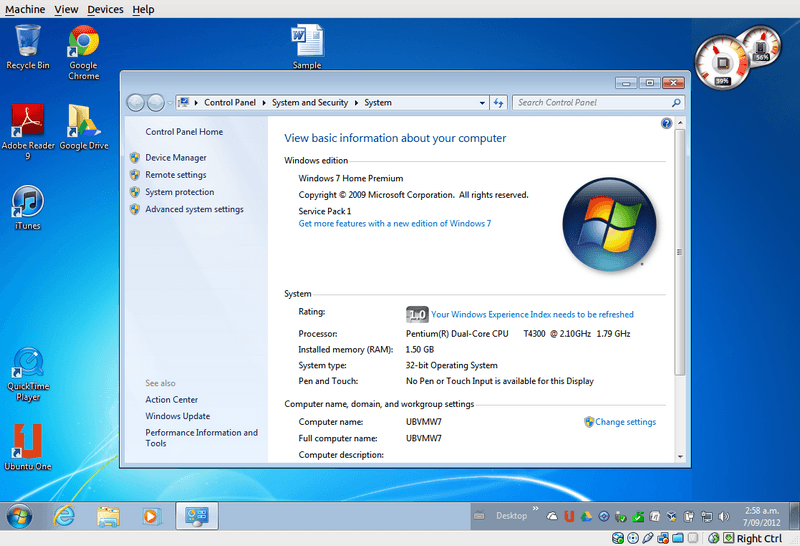Expand the System and Security breadcrumb arrow
The height and width of the screenshot is (546, 800).
tap(356, 103)
